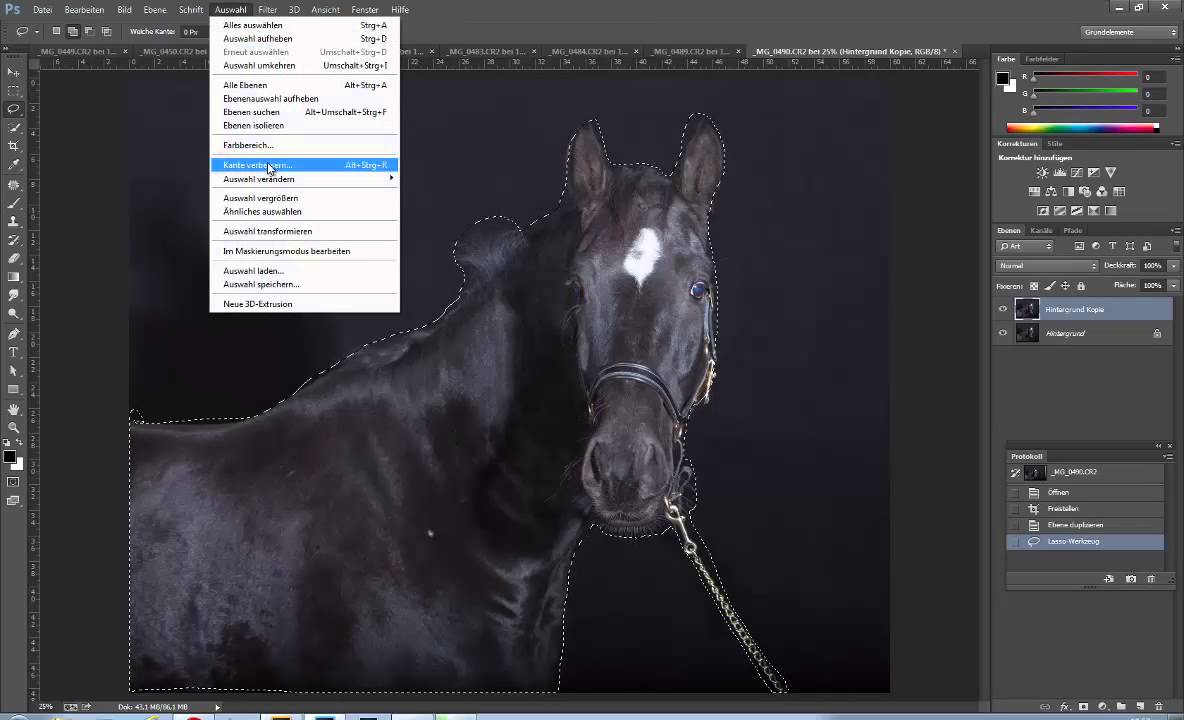Select the Brush tool
This screenshot has width=1184, height=720.
(14, 203)
